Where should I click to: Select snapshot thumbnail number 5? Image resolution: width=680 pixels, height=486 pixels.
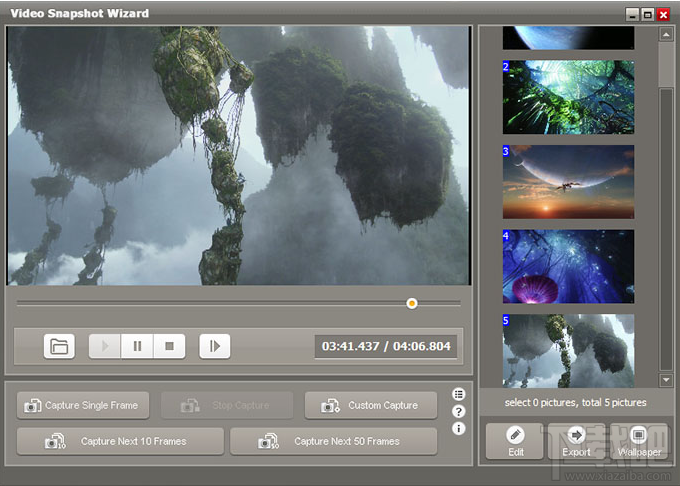[568, 351]
